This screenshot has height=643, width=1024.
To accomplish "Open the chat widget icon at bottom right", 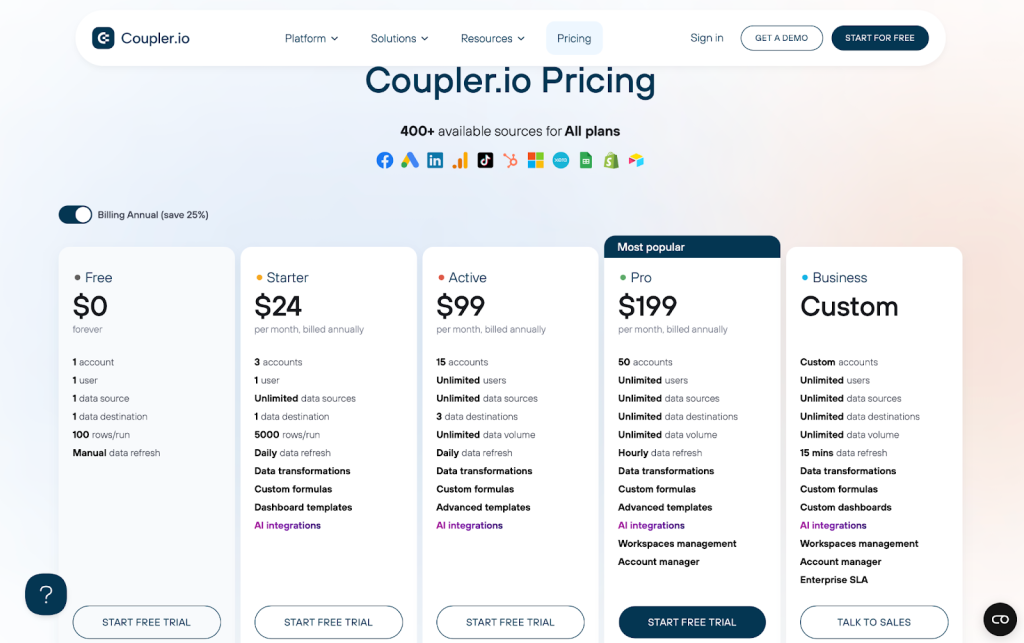I will 1000,619.
